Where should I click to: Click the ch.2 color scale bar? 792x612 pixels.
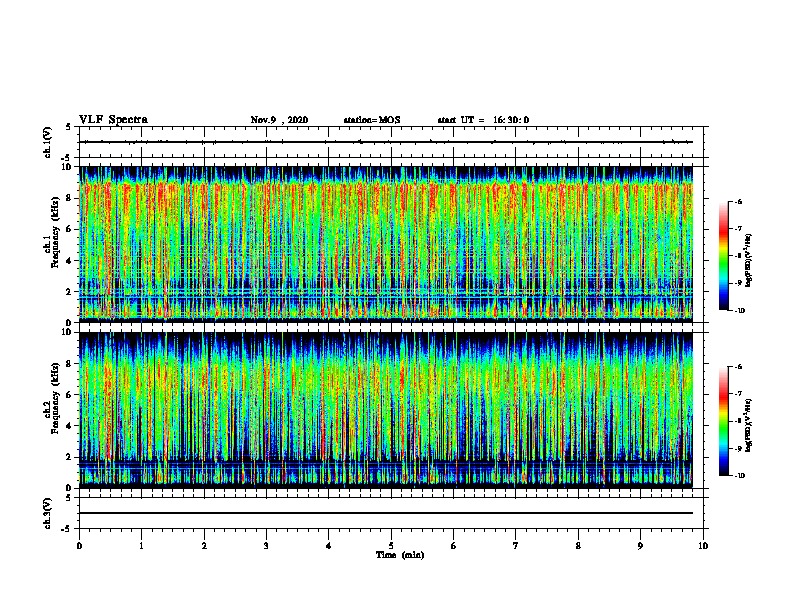pos(723,421)
